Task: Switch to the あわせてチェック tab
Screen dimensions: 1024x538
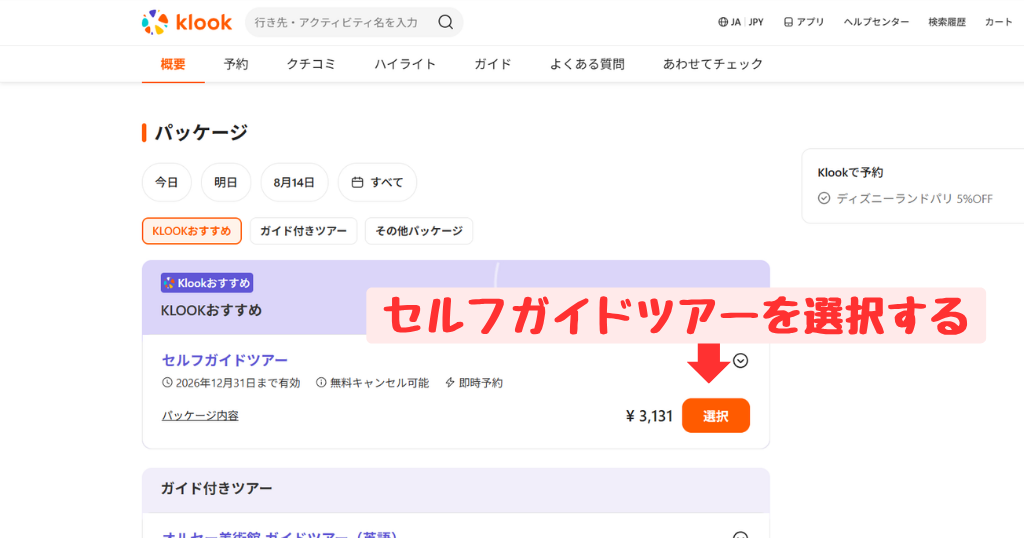Action: tap(712, 64)
